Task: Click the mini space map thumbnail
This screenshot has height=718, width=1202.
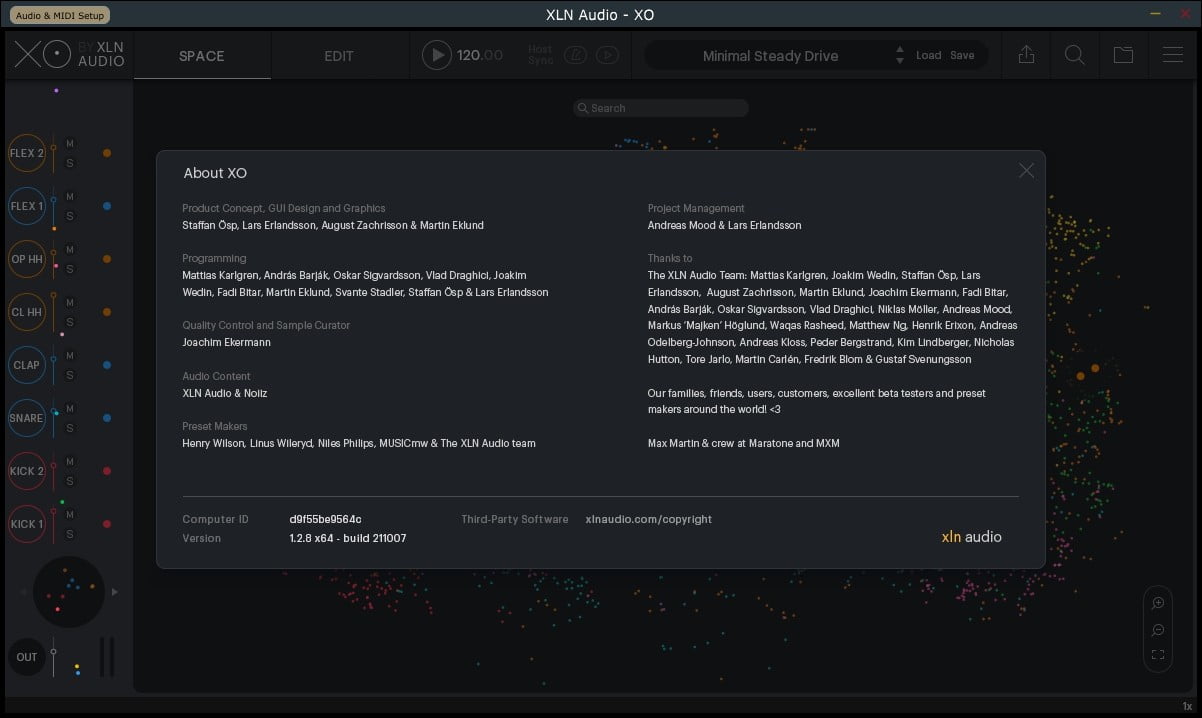Action: (x=69, y=592)
